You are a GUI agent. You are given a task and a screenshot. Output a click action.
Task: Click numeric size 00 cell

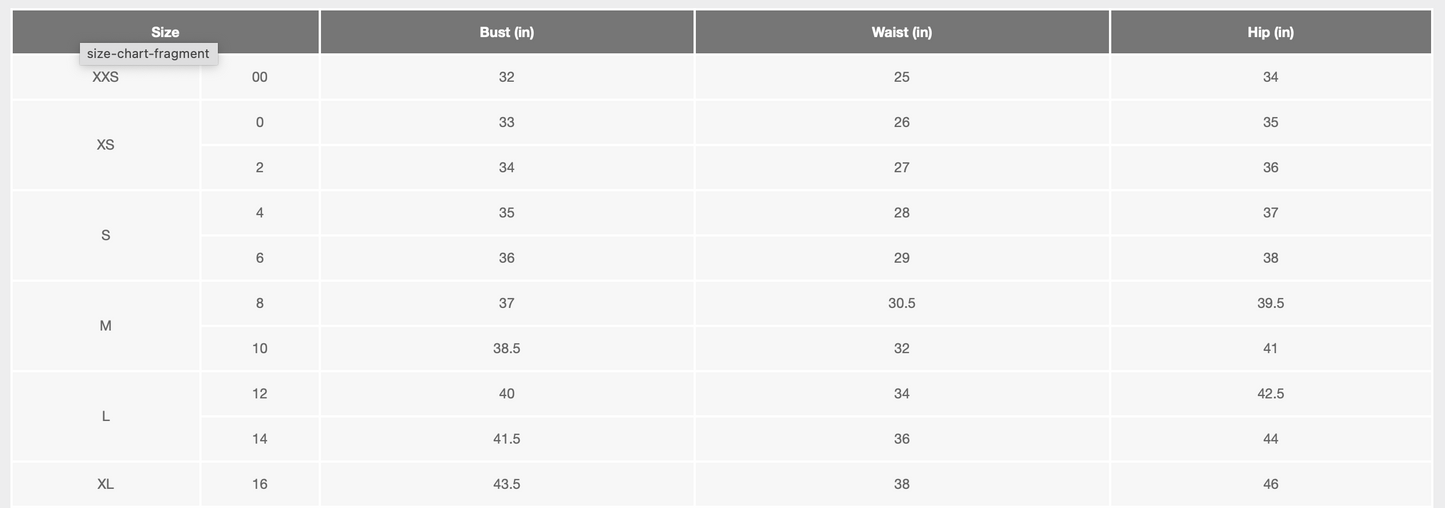(x=260, y=77)
